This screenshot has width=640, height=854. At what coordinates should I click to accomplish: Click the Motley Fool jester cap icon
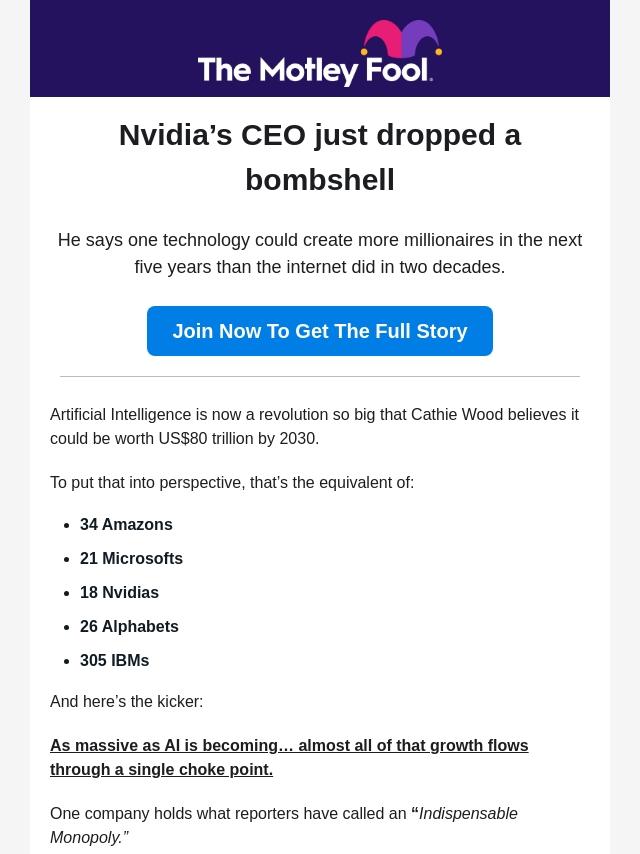click(401, 42)
